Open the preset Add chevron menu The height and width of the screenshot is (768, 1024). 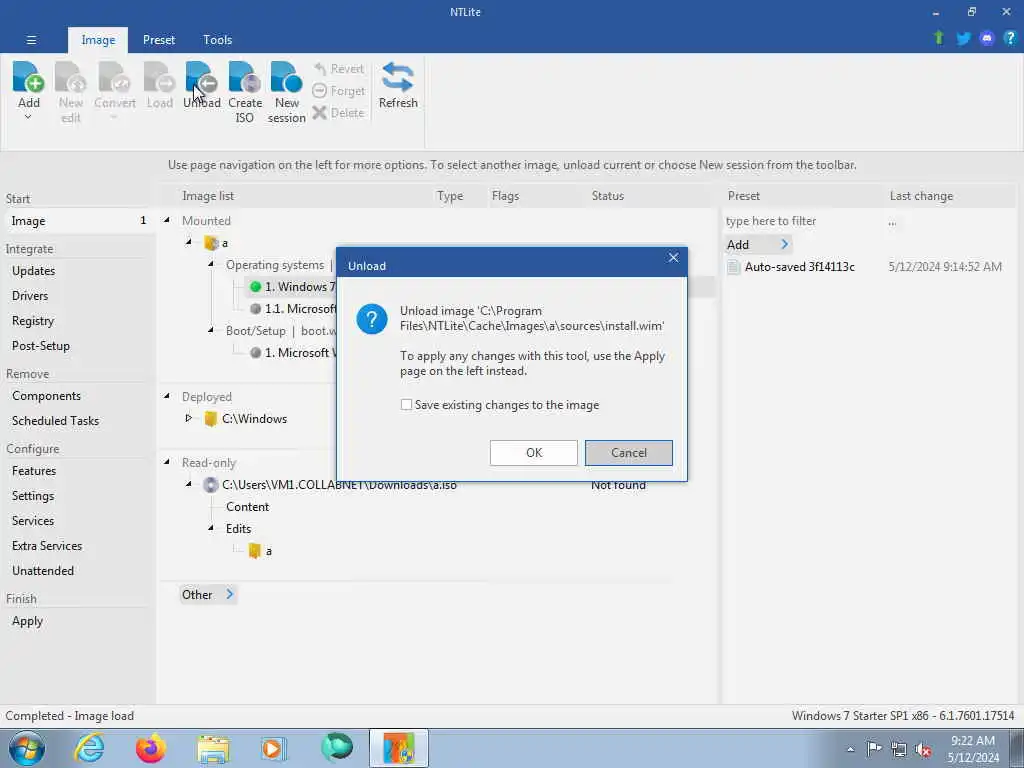tap(784, 245)
